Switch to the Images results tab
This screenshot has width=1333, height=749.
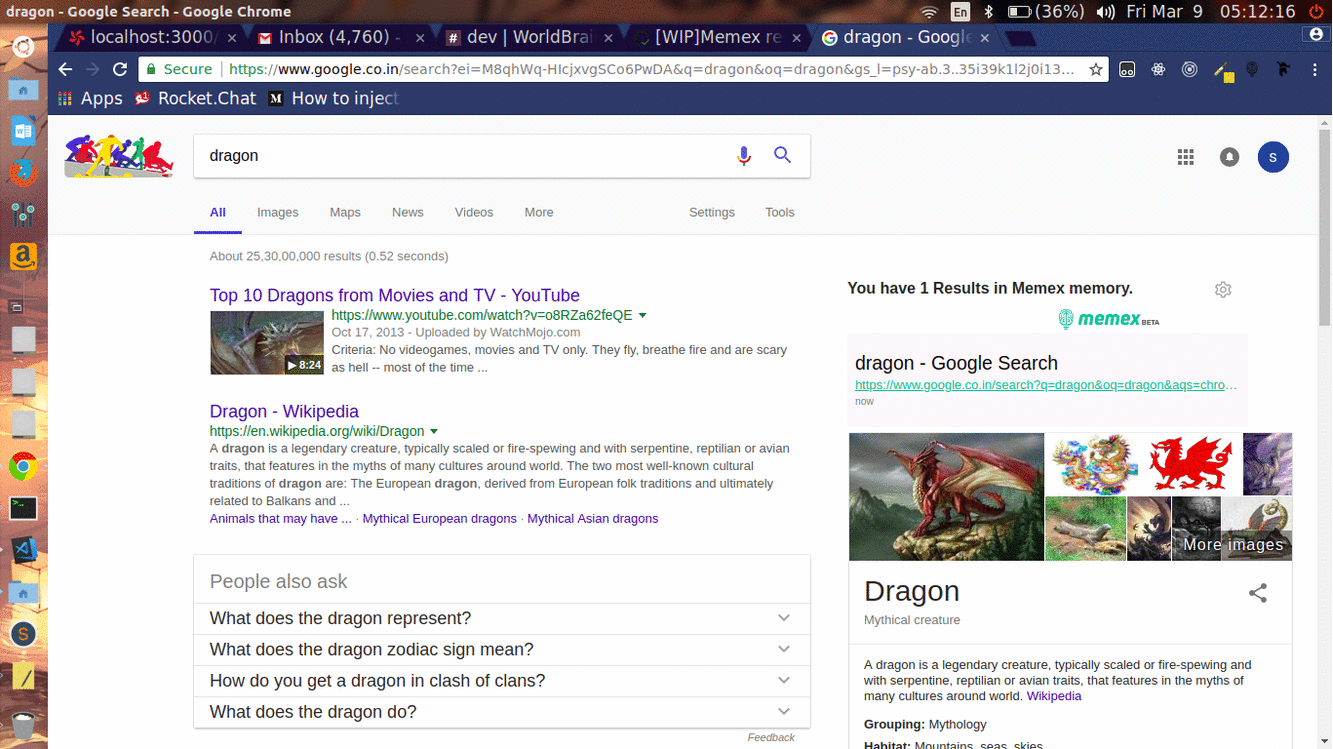[278, 212]
